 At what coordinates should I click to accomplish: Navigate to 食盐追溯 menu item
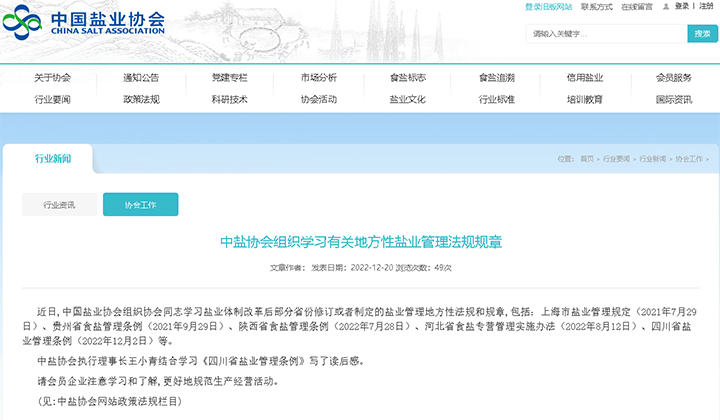click(496, 77)
